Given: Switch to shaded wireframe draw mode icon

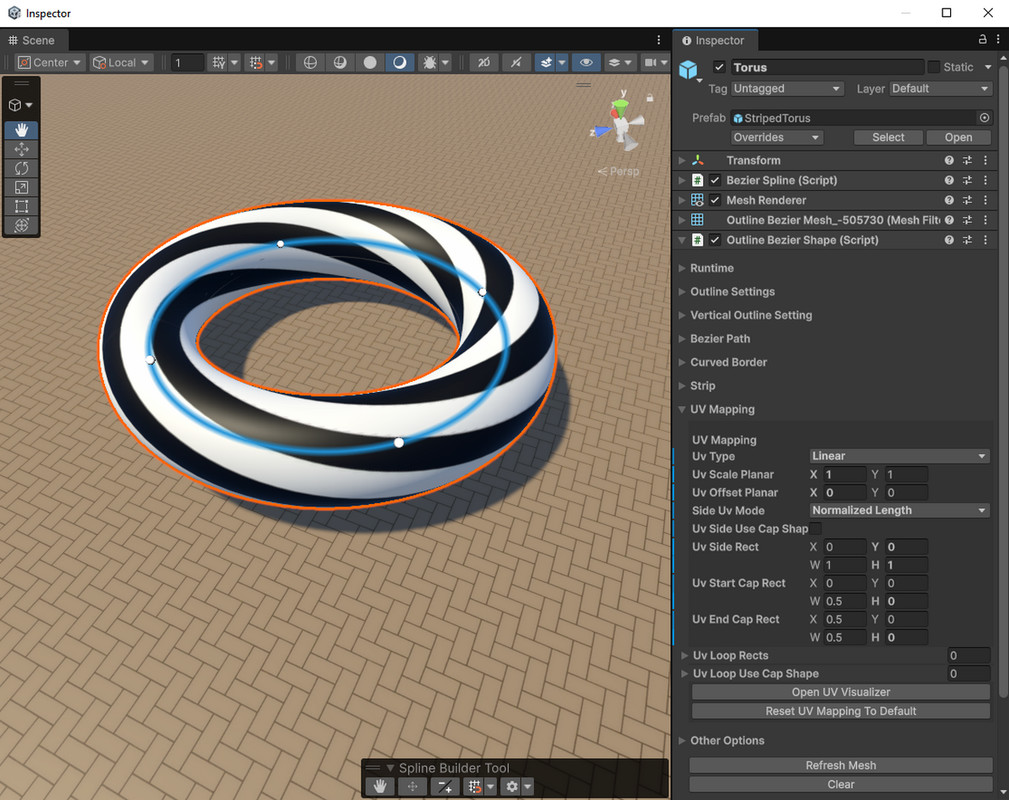Looking at the screenshot, I should tap(340, 62).
